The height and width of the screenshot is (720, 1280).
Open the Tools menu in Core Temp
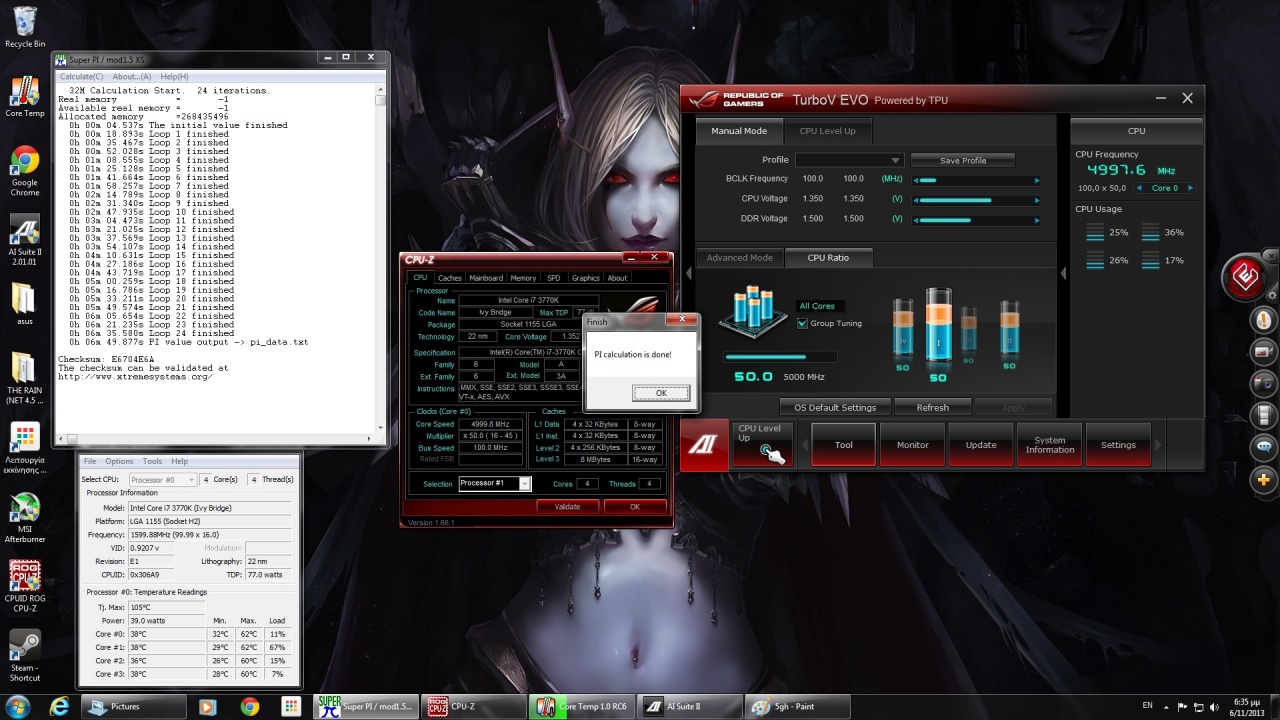(152, 461)
